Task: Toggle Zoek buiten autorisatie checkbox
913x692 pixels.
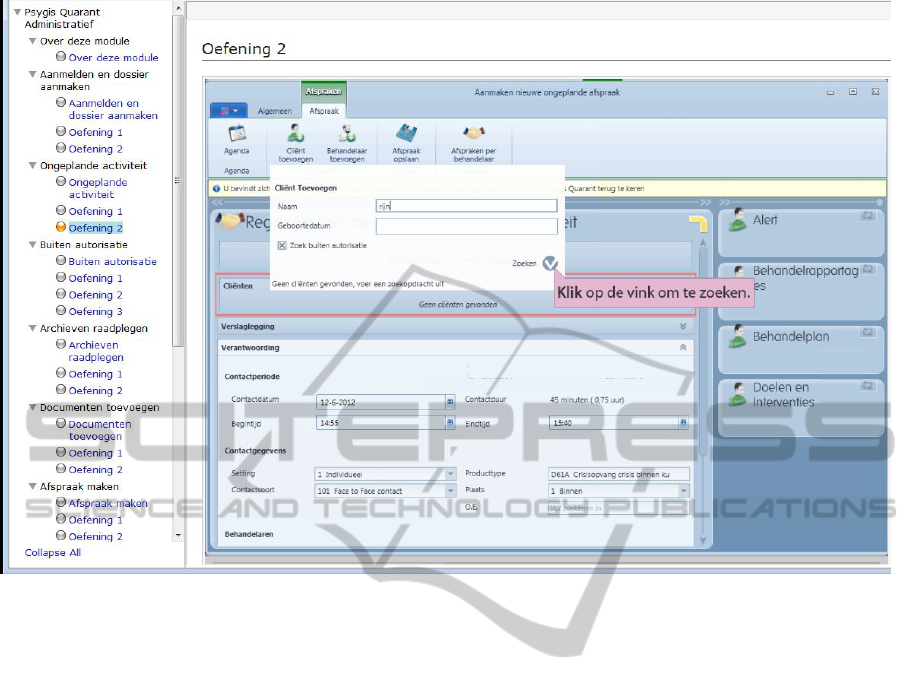Action: (x=282, y=245)
